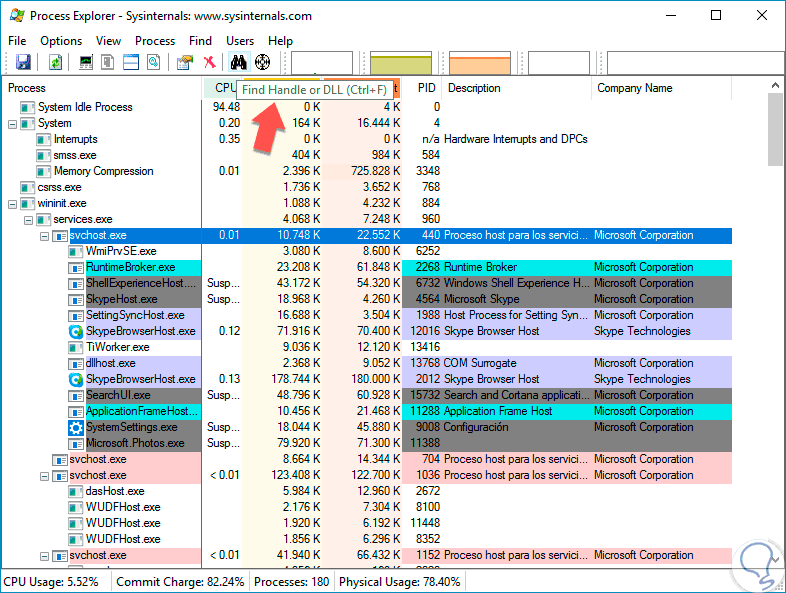Click the Find Handle or DLL binoculars
Viewport: 786px width, 593px height.
coord(239,62)
